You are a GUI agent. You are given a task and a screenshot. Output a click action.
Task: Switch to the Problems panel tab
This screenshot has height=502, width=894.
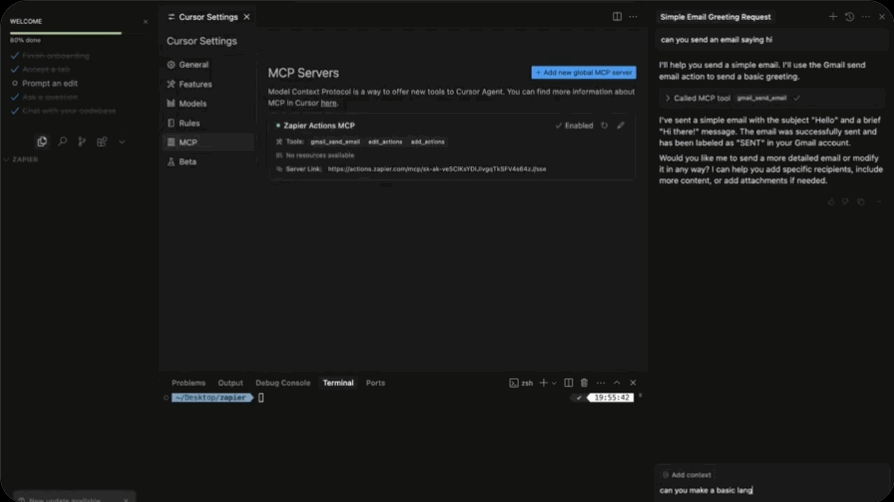pos(188,383)
